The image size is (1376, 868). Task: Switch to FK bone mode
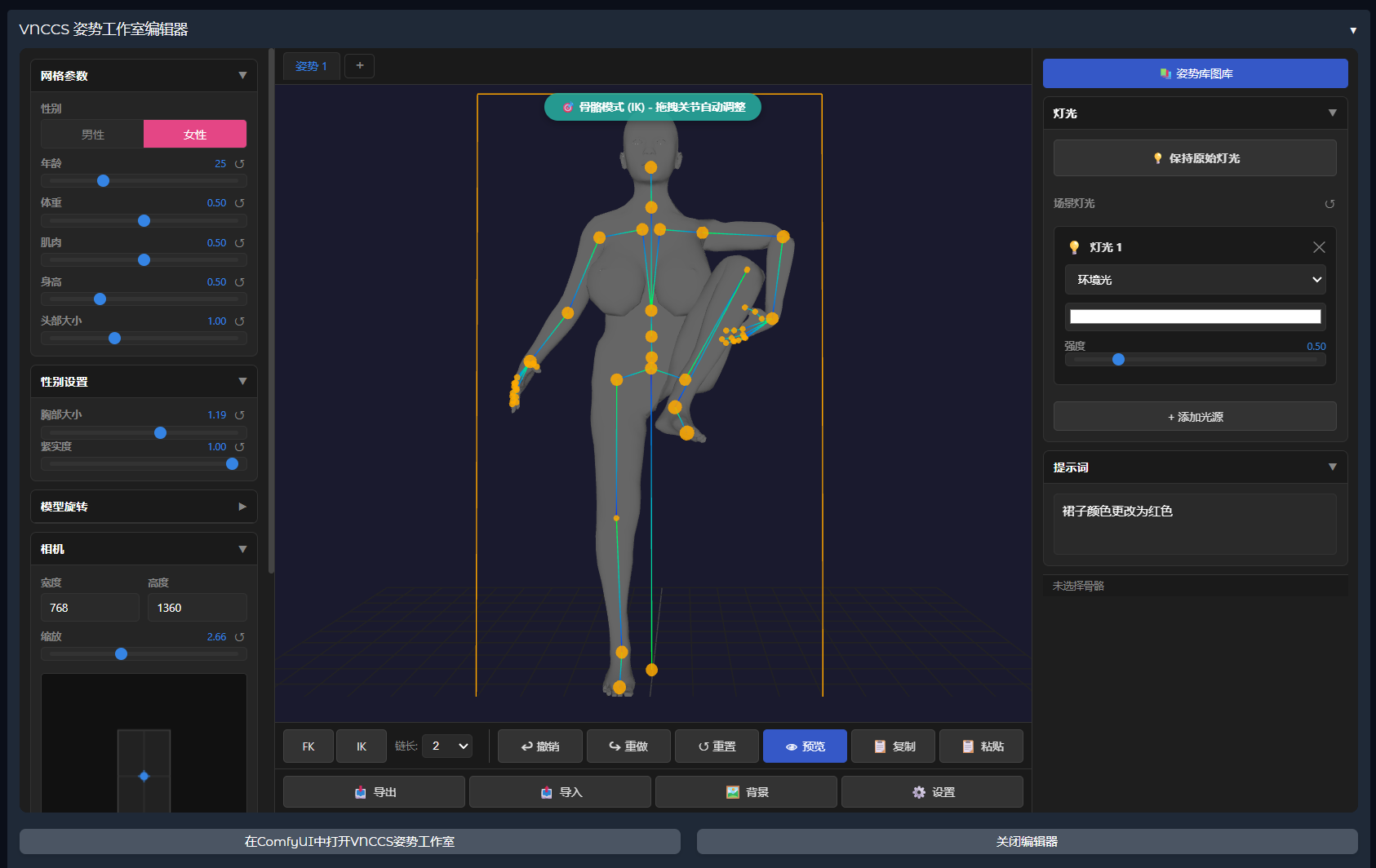308,746
